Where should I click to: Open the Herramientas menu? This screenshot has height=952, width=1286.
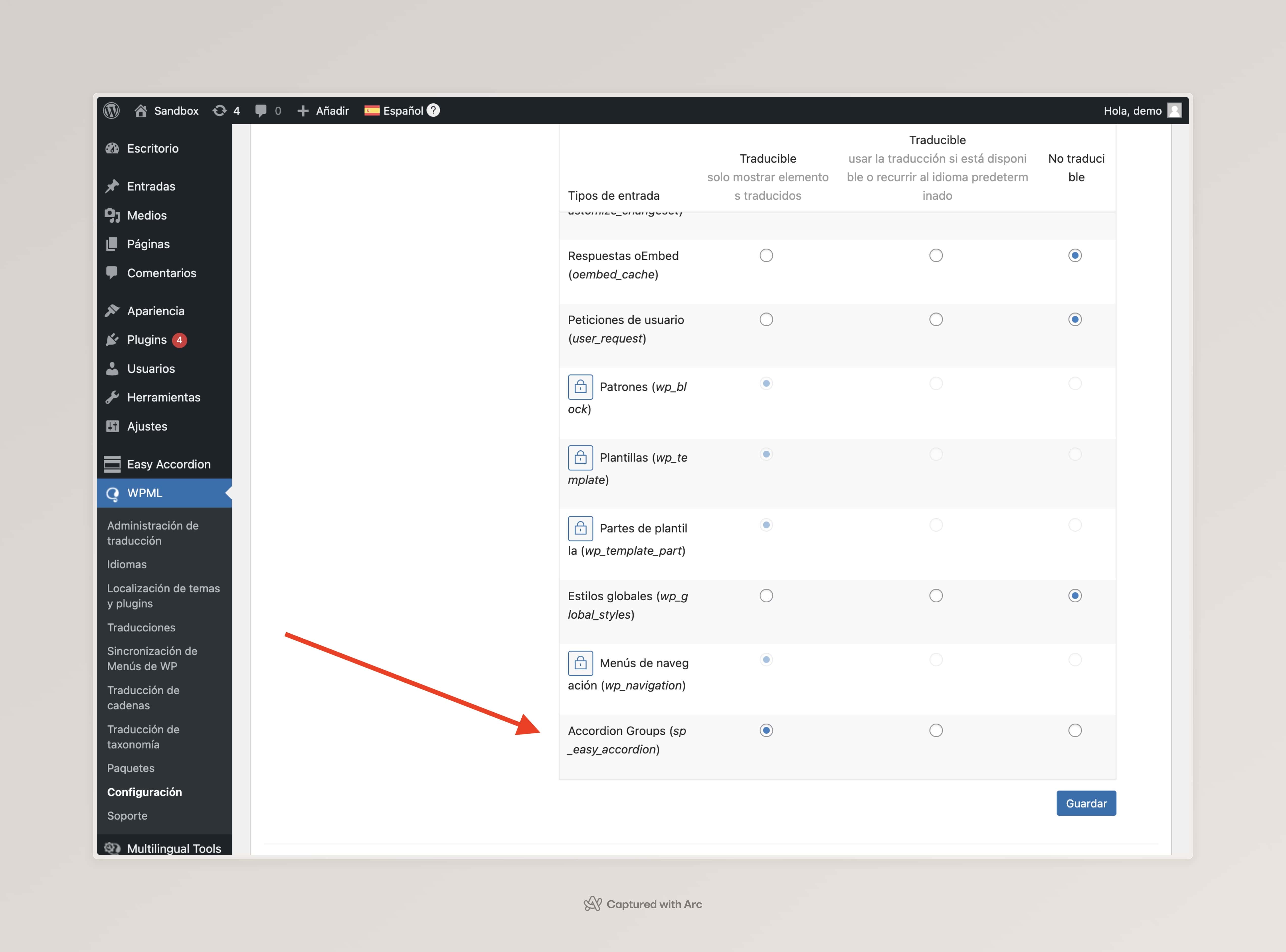164,398
